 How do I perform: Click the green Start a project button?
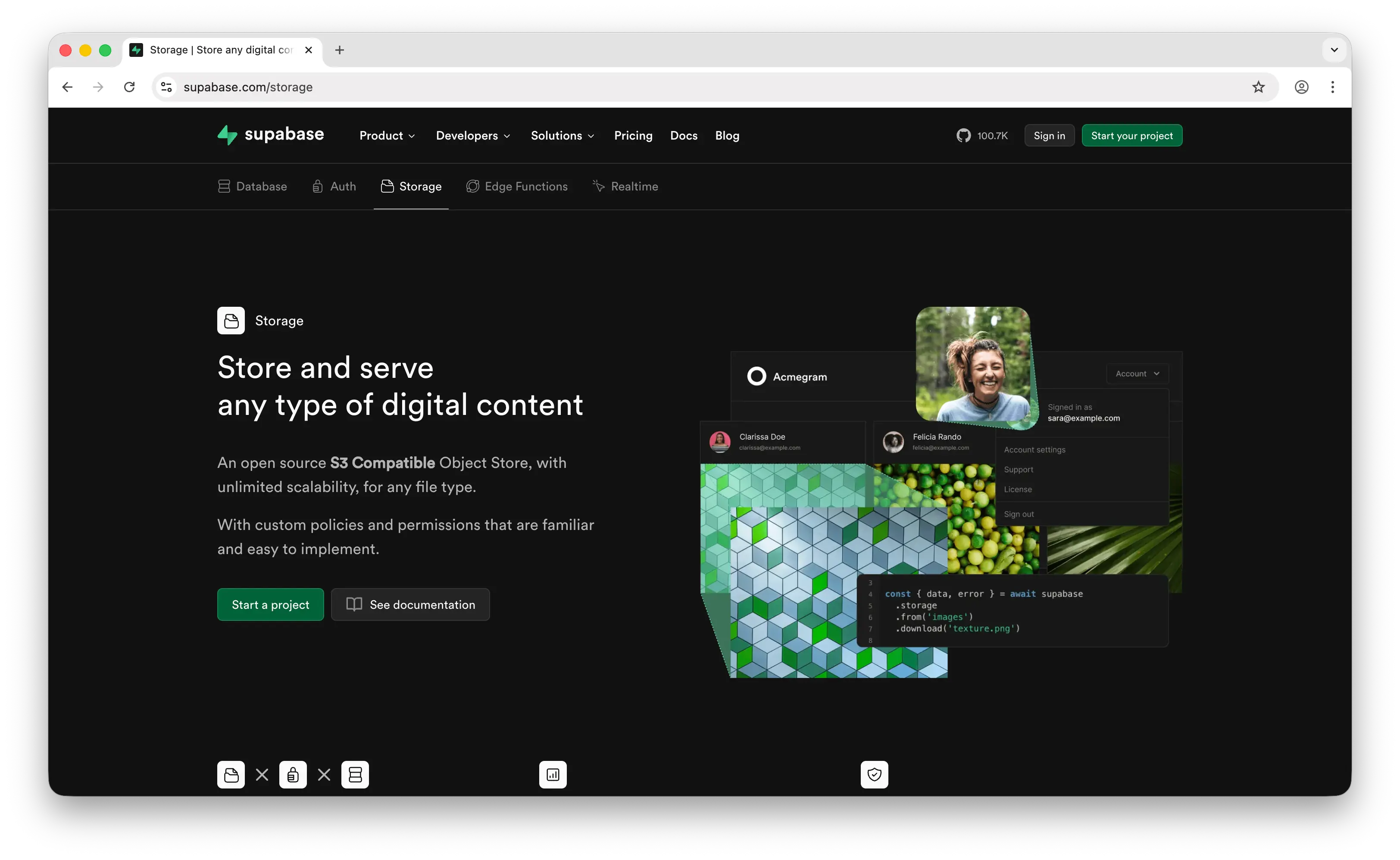(x=270, y=604)
